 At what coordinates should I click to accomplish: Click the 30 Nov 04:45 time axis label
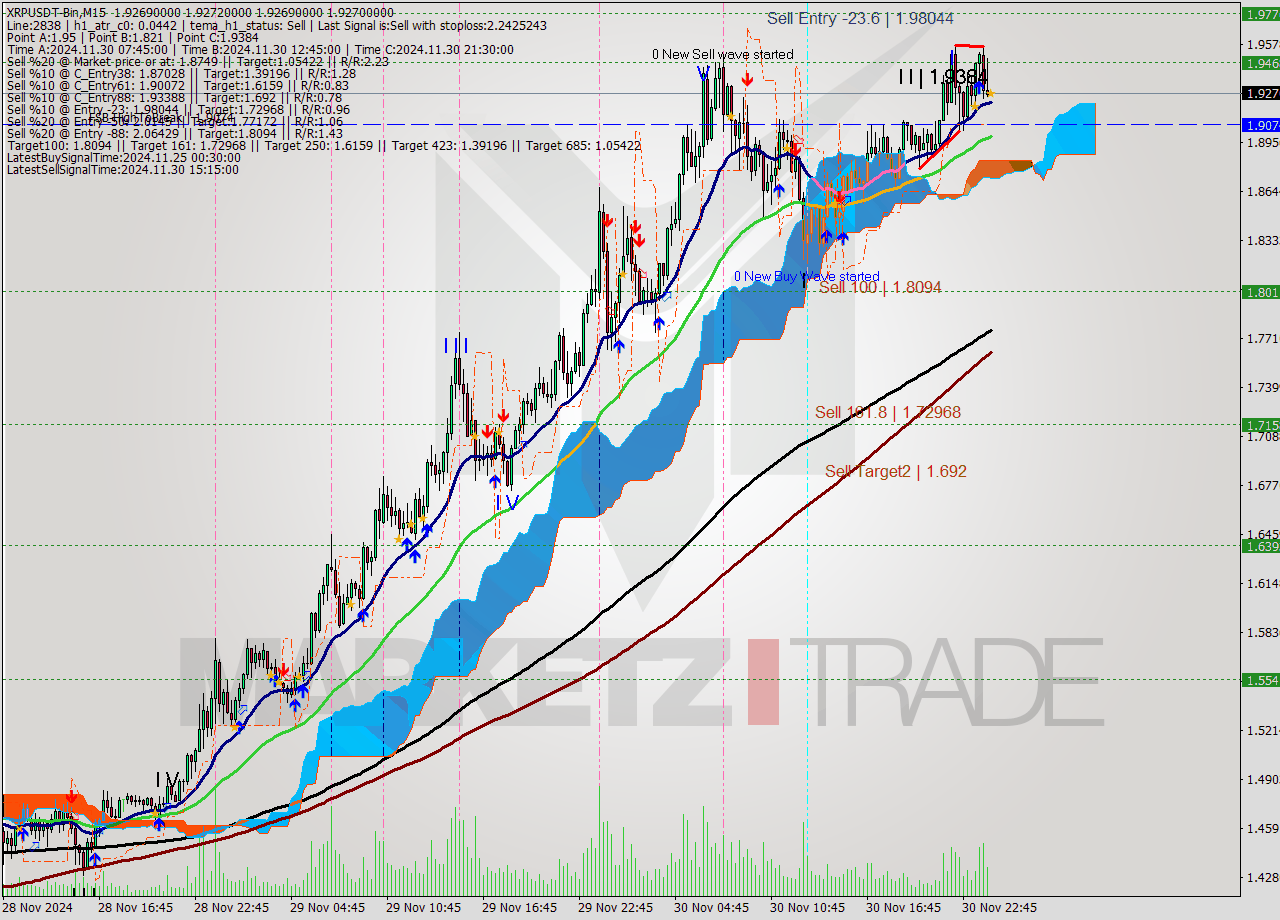[711, 908]
